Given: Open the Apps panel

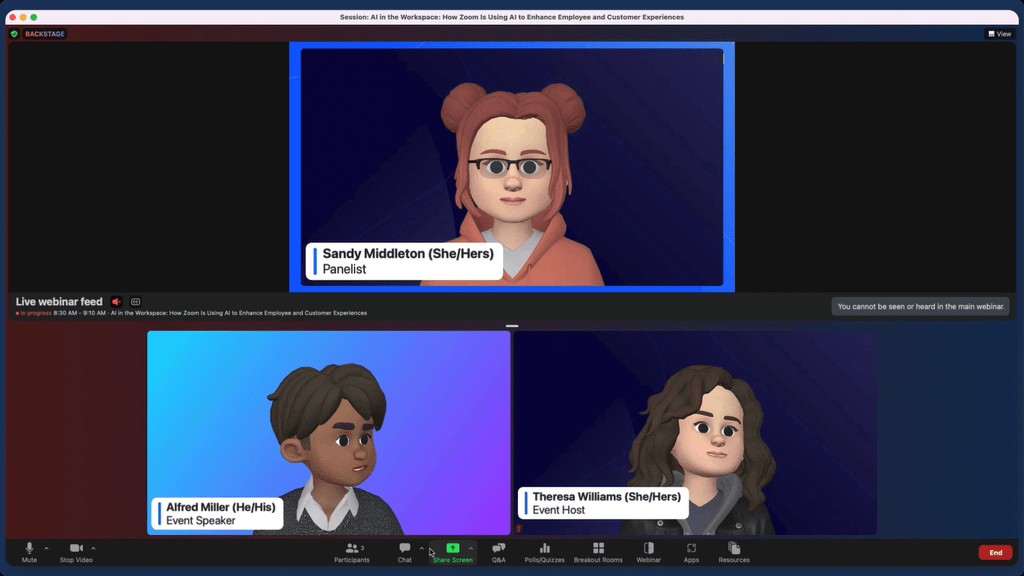Looking at the screenshot, I should pos(691,552).
